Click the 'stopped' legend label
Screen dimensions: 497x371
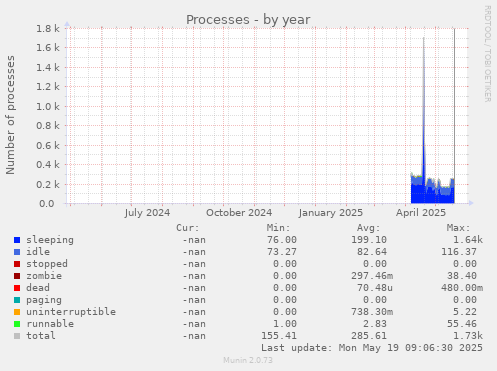pyautogui.click(x=47, y=264)
